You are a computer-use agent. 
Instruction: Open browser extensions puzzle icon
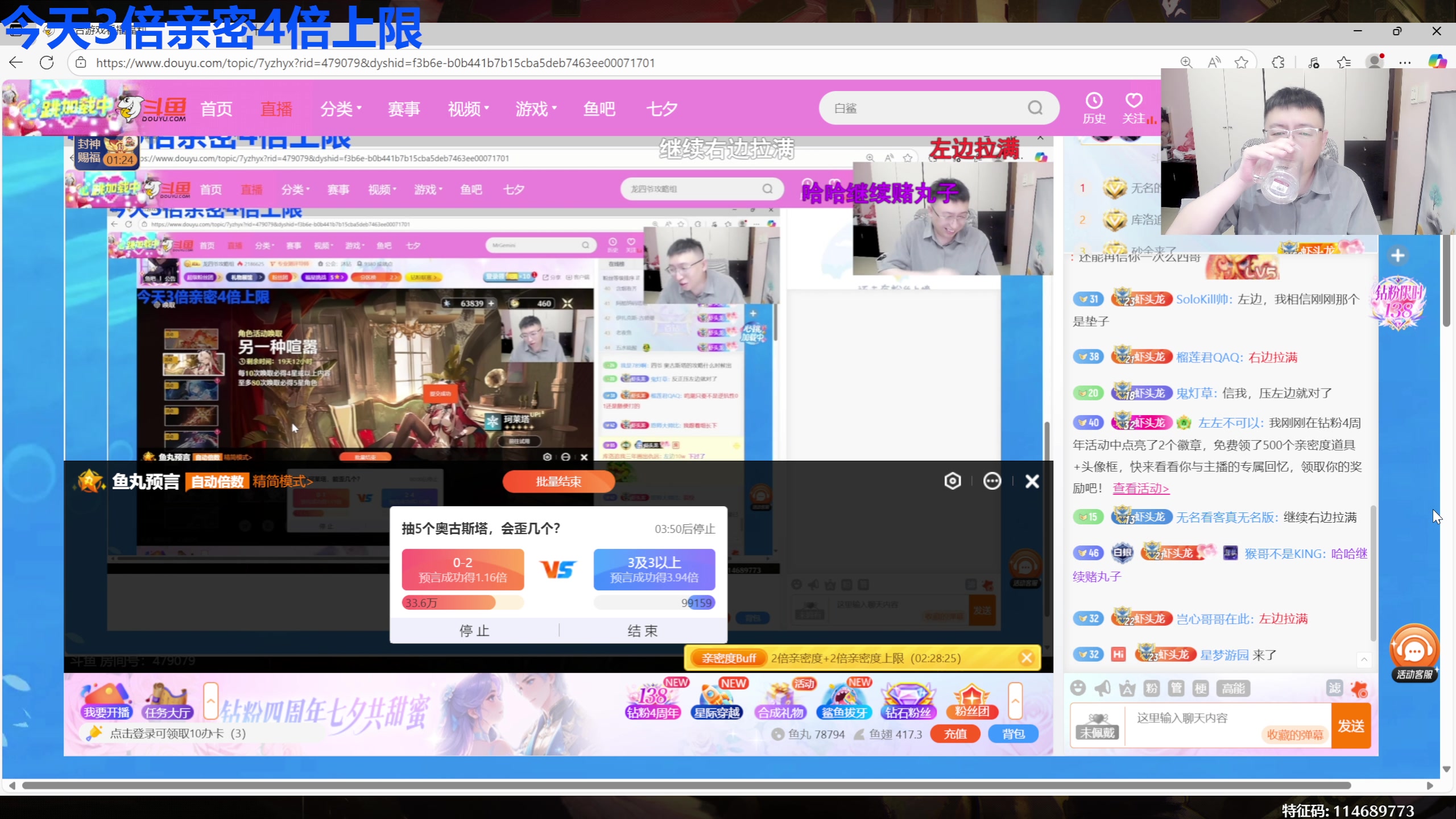point(1278,63)
